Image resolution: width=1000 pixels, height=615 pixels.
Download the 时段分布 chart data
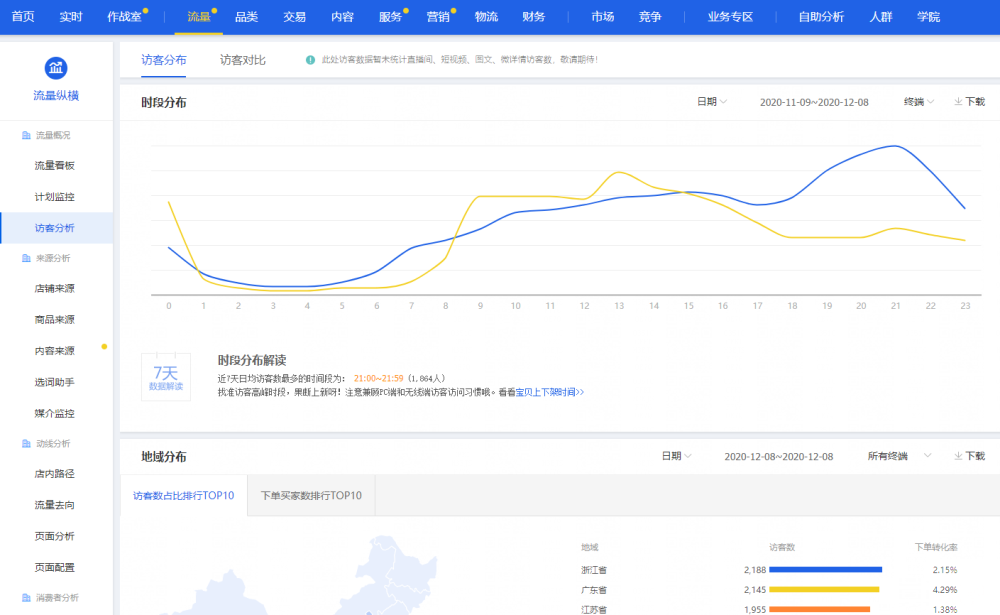tap(969, 102)
